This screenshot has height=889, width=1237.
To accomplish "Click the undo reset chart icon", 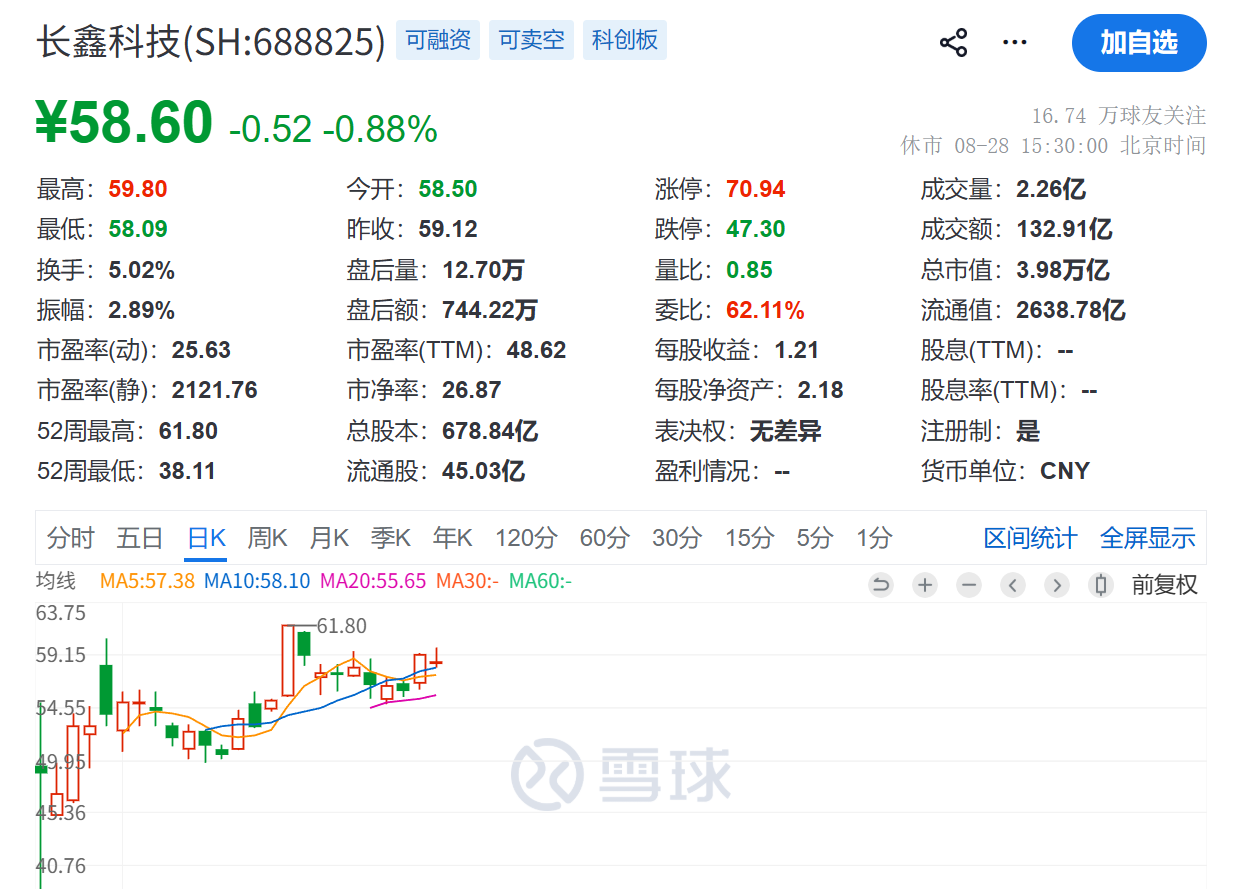I will tap(881, 585).
